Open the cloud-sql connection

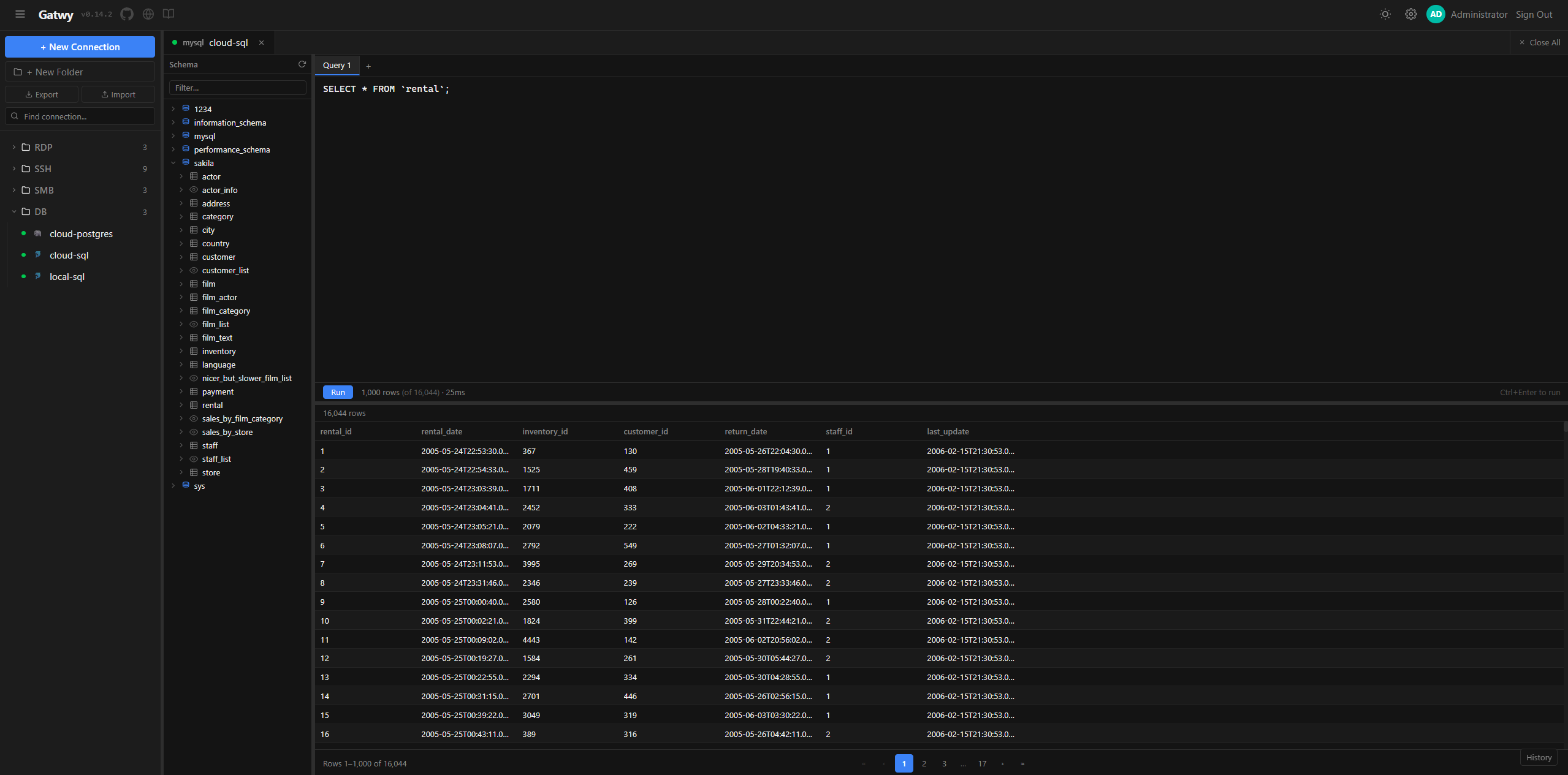[x=69, y=255]
